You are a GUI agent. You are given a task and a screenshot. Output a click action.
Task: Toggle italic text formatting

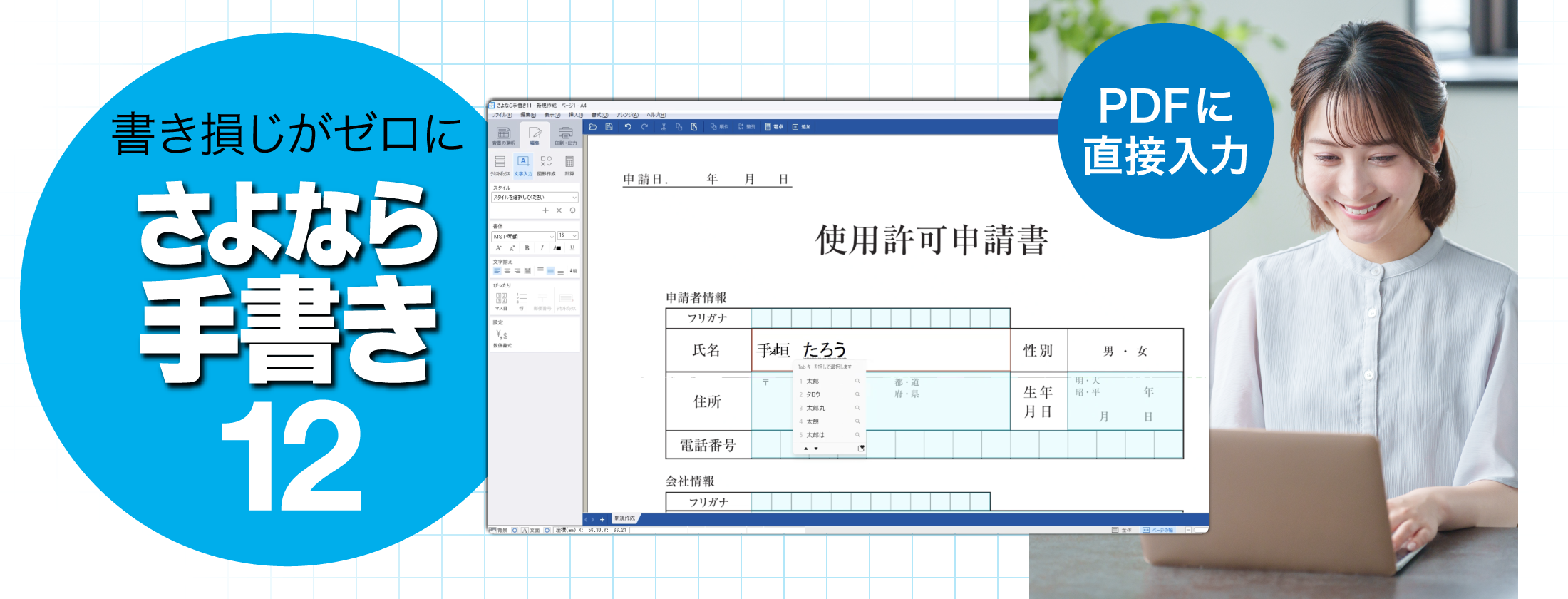[x=542, y=248]
